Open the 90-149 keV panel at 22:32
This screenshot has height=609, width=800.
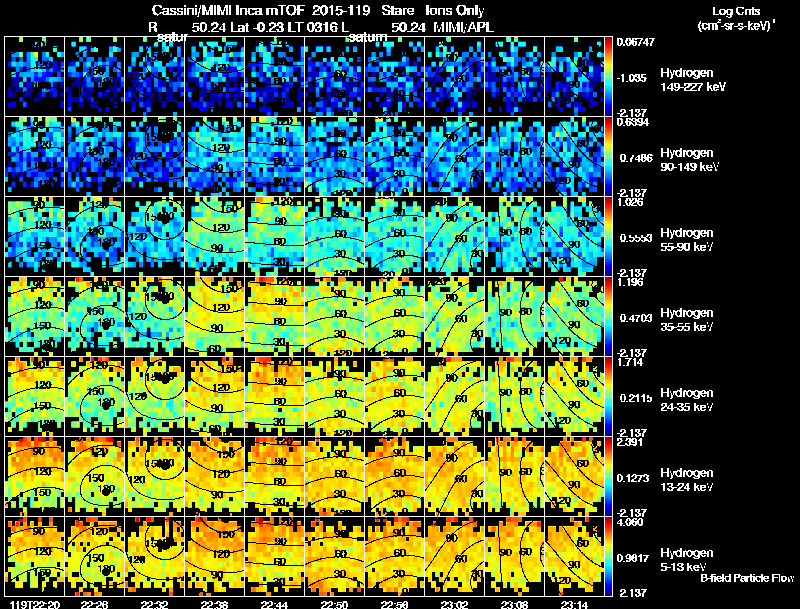[x=155, y=156]
